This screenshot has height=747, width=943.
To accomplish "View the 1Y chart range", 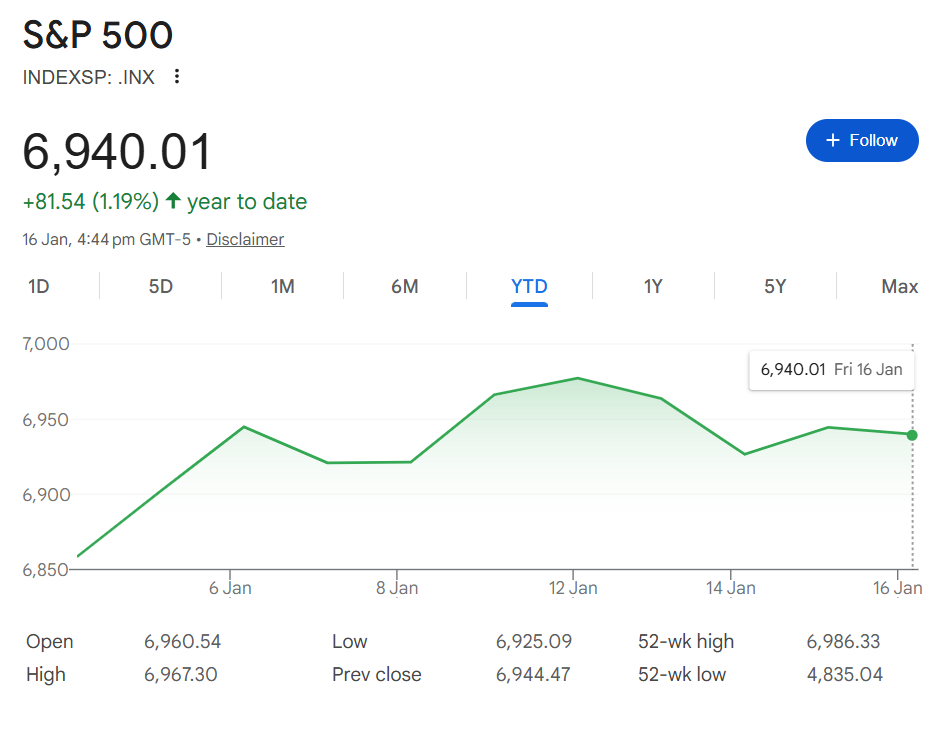I will [653, 287].
